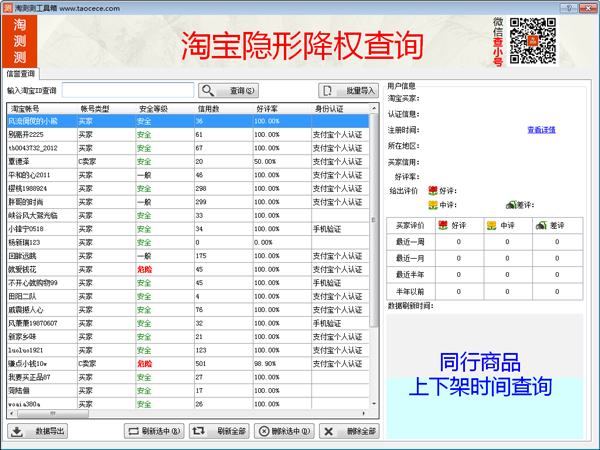Switch to the 信誉查询 tab

(x=21, y=73)
